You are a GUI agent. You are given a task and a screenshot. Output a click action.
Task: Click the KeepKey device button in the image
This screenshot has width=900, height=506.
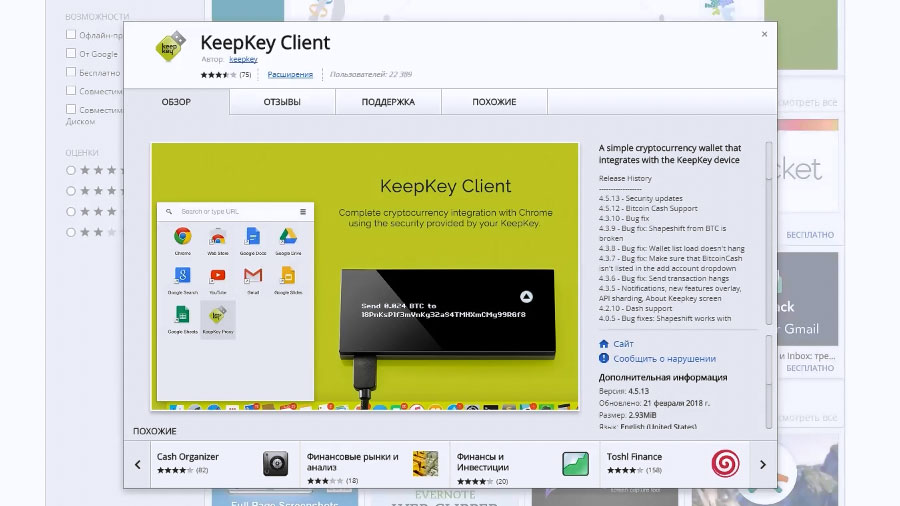pos(526,297)
